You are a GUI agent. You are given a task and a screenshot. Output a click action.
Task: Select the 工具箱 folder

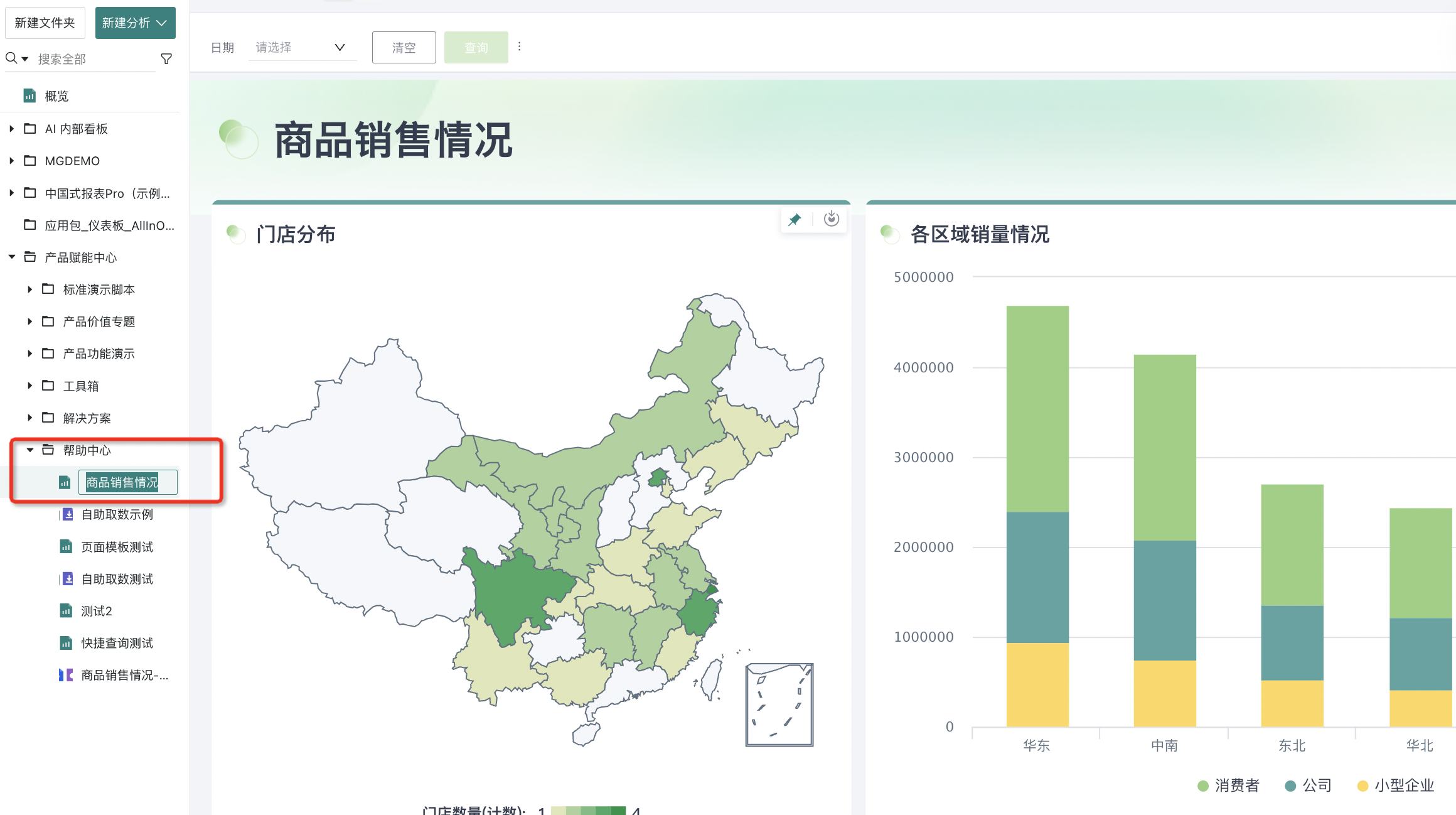(80, 386)
